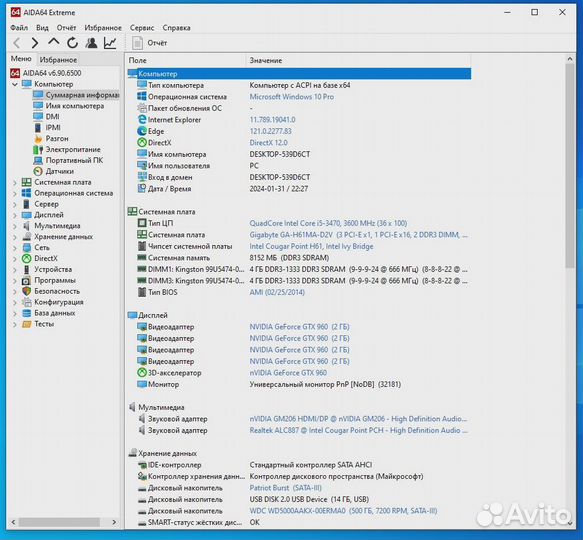This screenshot has height=540, width=583.
Task: Expand the Хранение данных tree node
Action: click(15, 237)
